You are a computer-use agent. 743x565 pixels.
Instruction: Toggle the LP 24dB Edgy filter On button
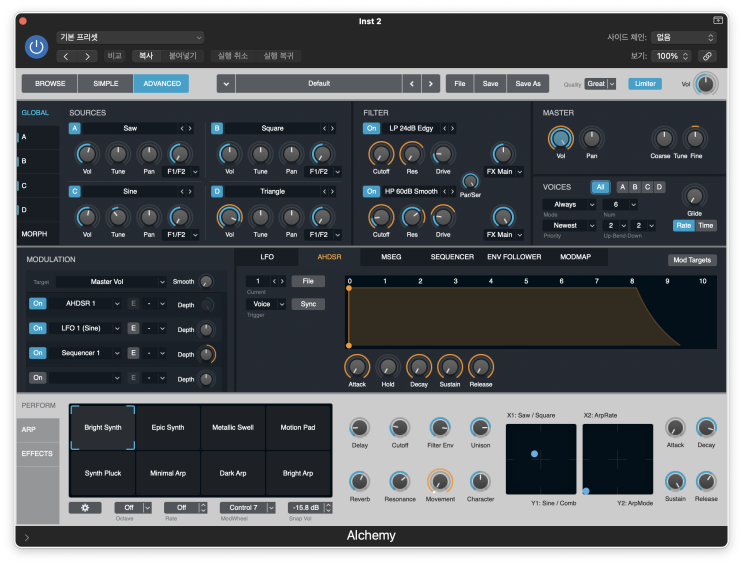coord(372,128)
